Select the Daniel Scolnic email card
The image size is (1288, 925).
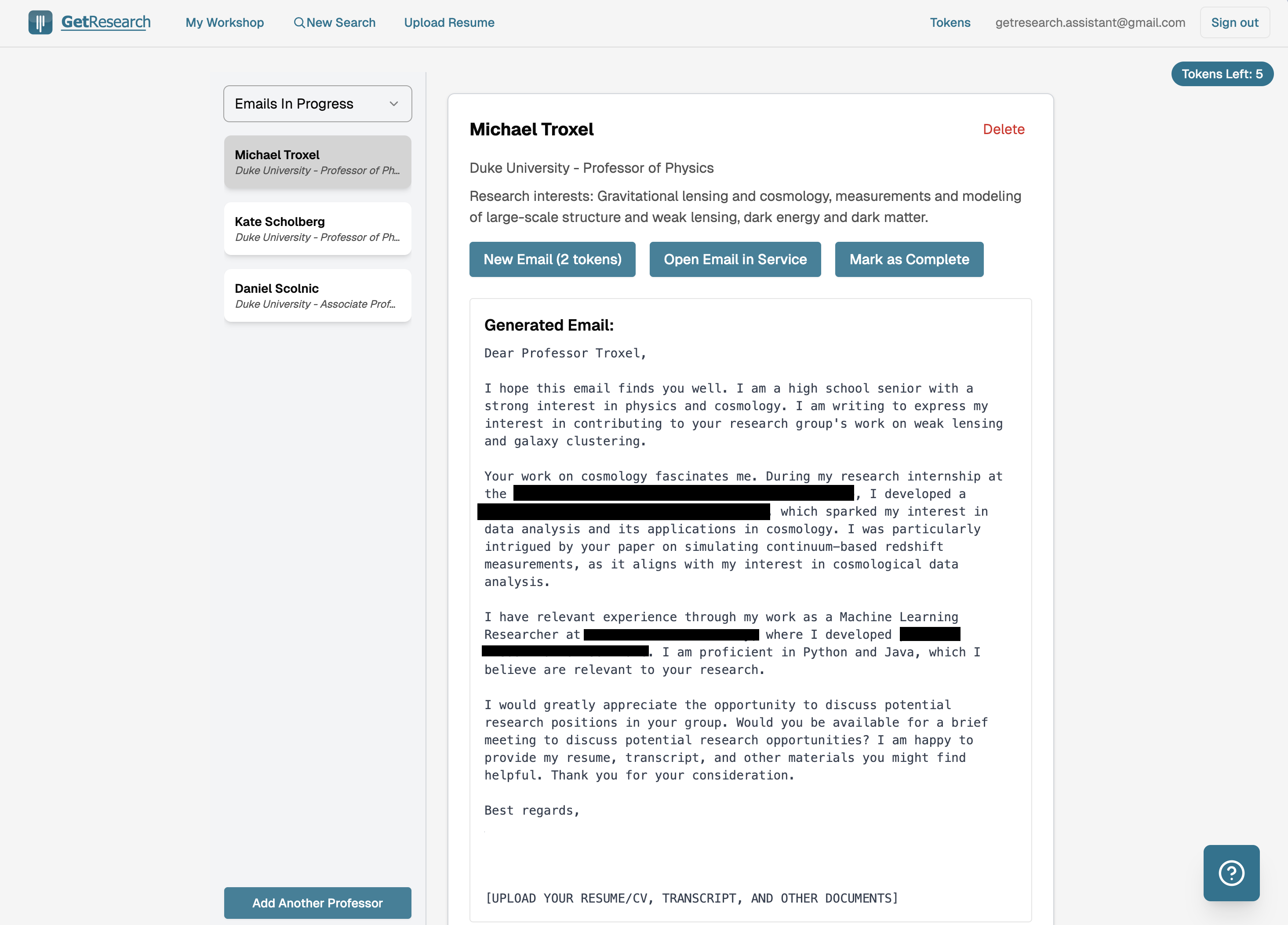(317, 295)
